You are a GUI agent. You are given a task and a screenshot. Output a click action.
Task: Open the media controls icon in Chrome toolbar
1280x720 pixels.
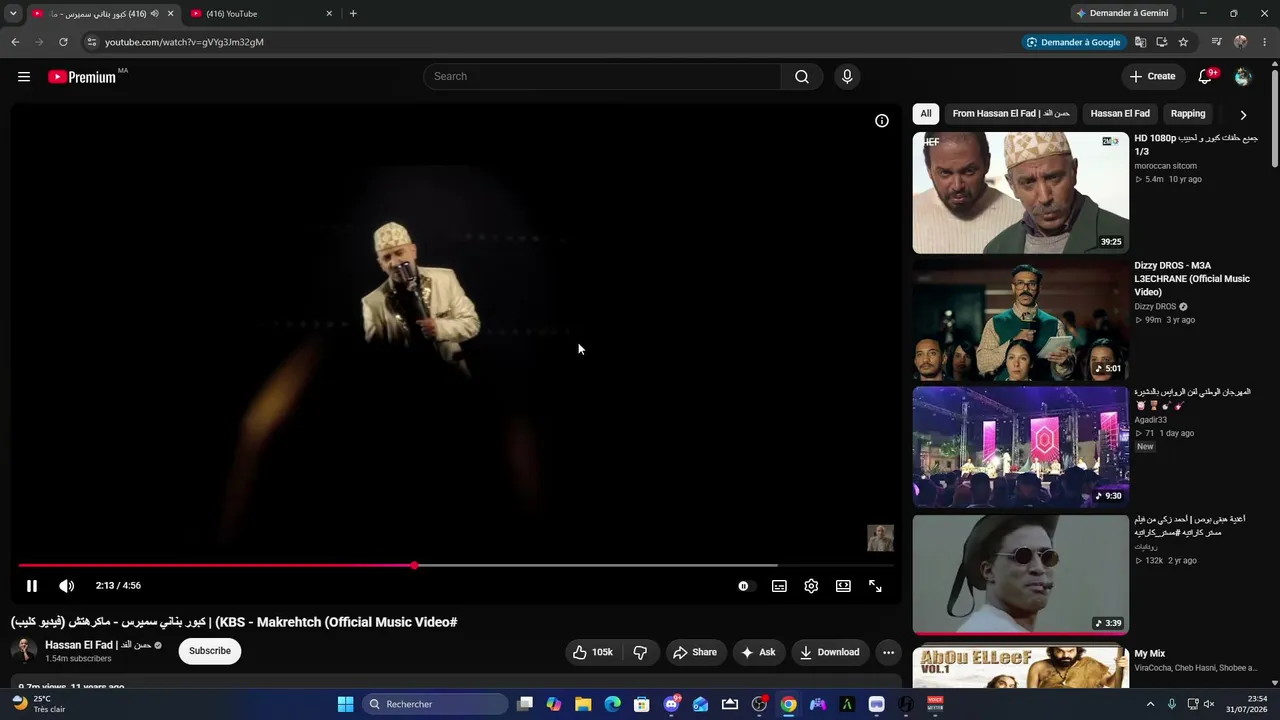point(1216,42)
